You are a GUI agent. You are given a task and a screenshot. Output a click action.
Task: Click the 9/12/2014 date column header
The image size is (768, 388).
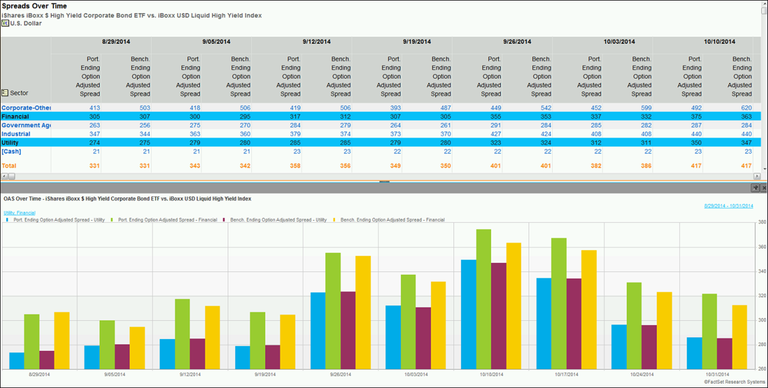click(x=316, y=42)
